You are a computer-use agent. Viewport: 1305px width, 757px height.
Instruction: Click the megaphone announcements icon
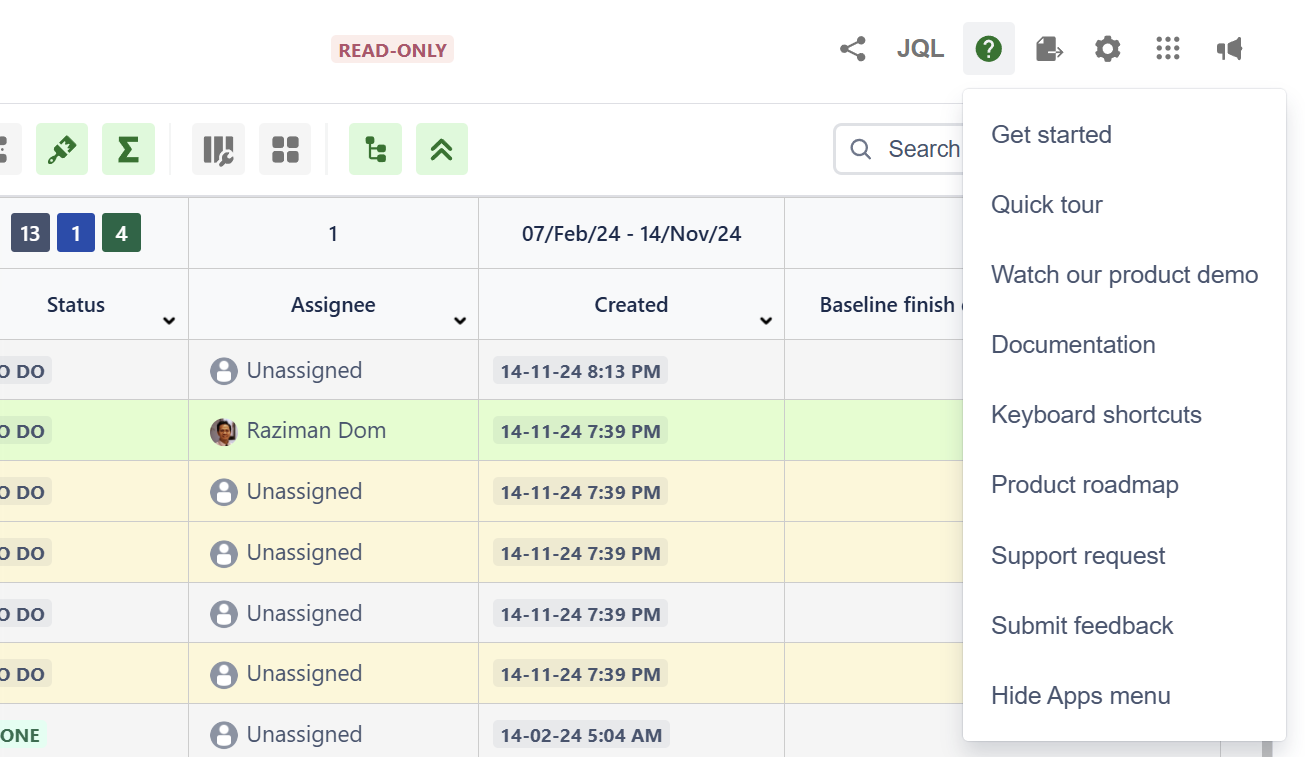pyautogui.click(x=1229, y=49)
